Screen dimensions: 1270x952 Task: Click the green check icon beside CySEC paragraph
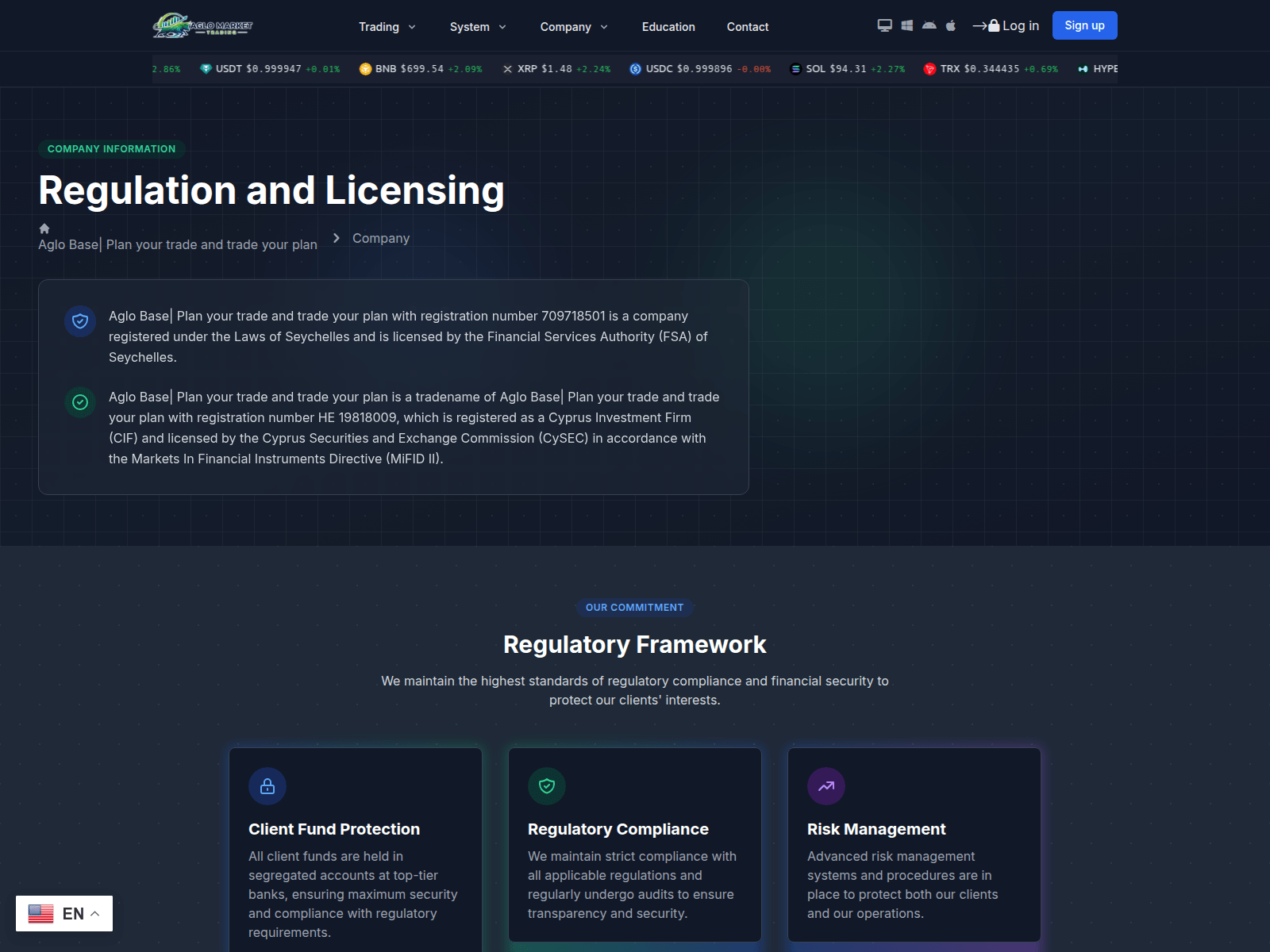(80, 402)
